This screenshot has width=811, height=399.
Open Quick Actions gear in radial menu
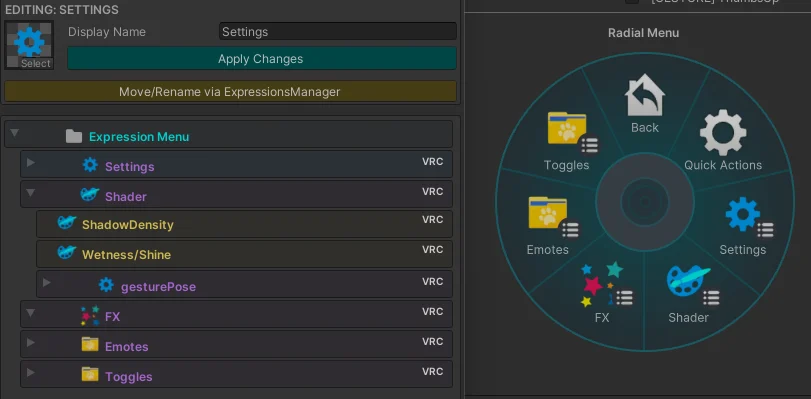(723, 132)
